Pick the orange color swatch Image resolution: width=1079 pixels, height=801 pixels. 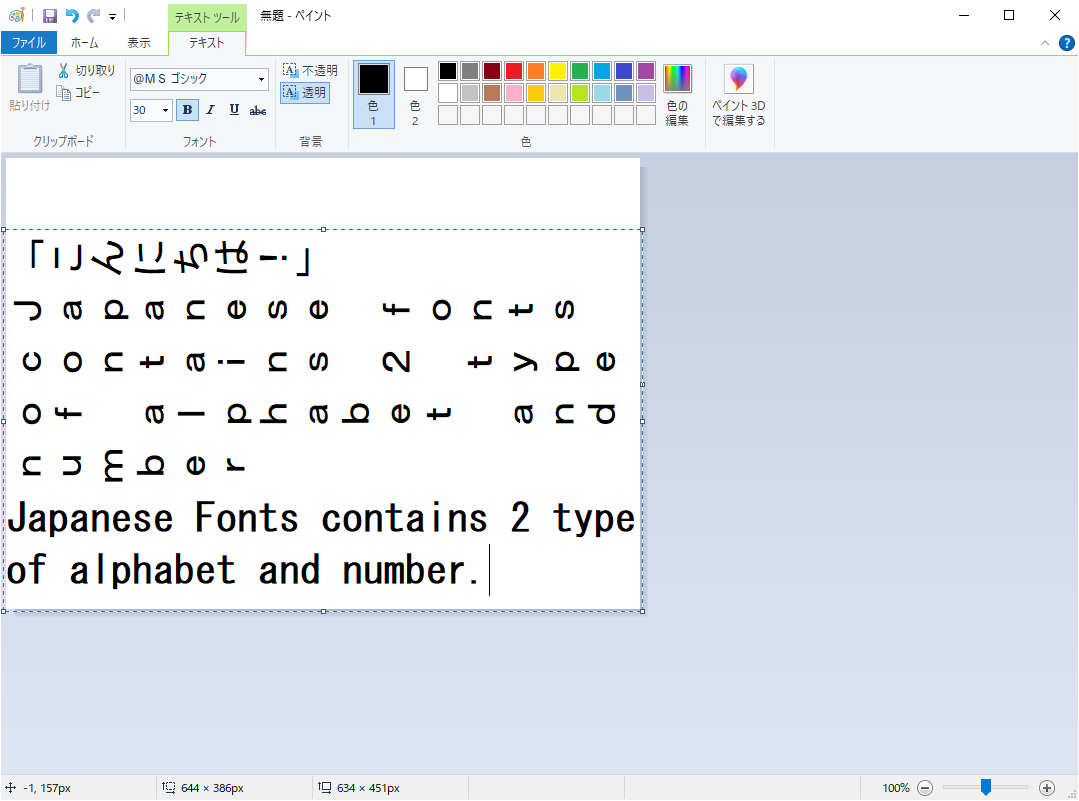[536, 71]
